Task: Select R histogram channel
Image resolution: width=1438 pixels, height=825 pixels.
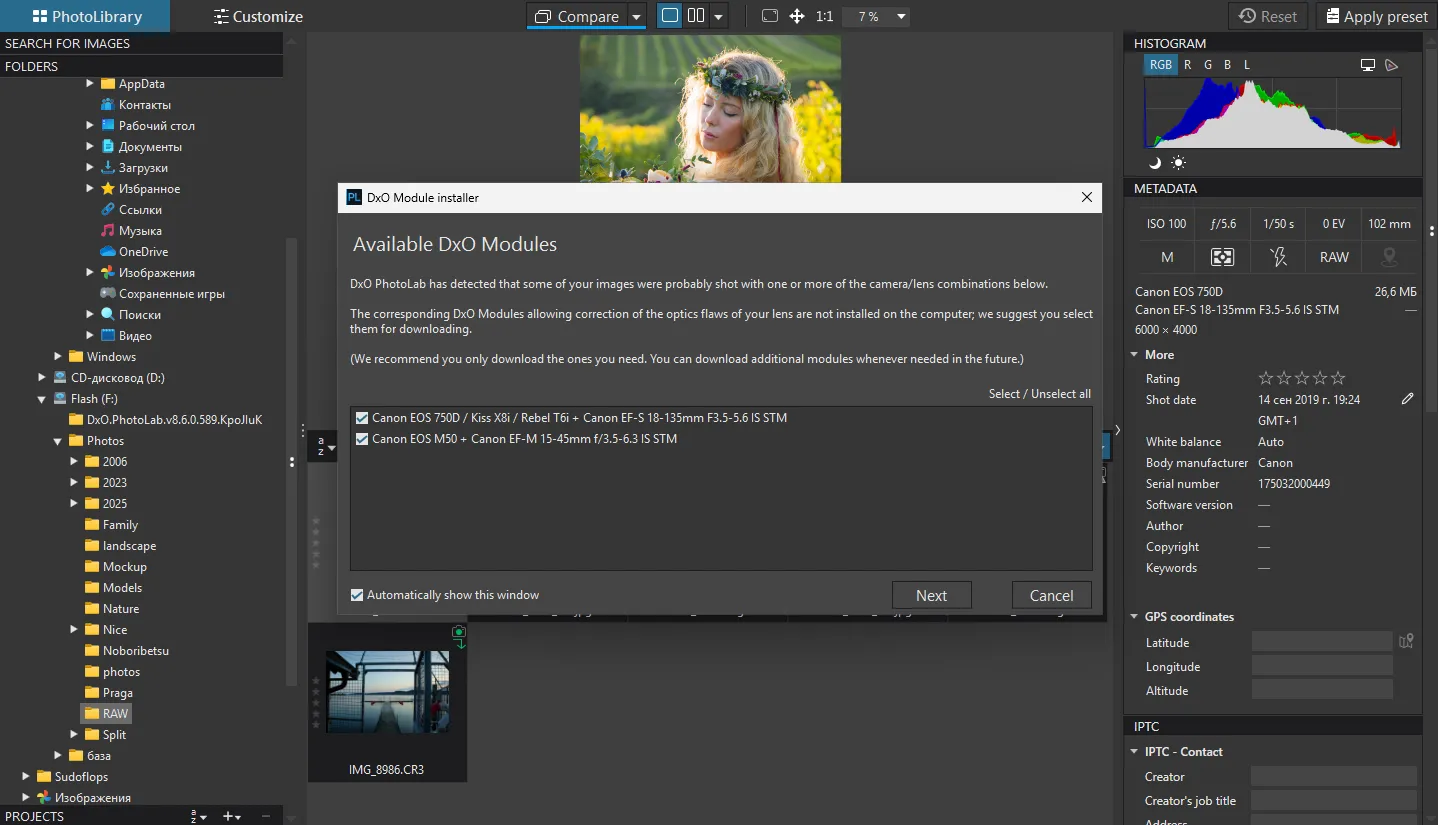Action: click(x=1187, y=65)
